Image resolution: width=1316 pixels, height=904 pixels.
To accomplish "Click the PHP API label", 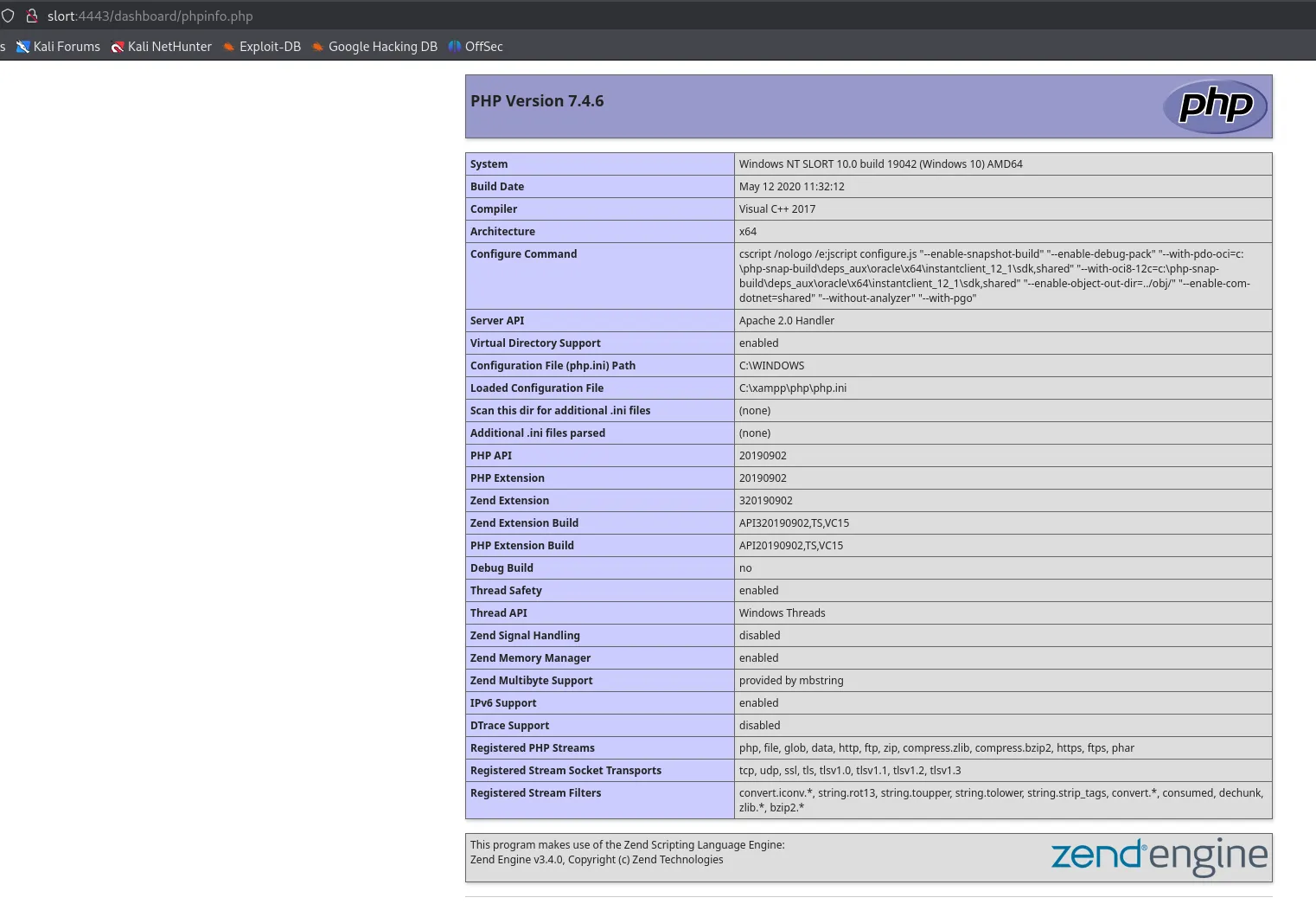I will click(491, 456).
